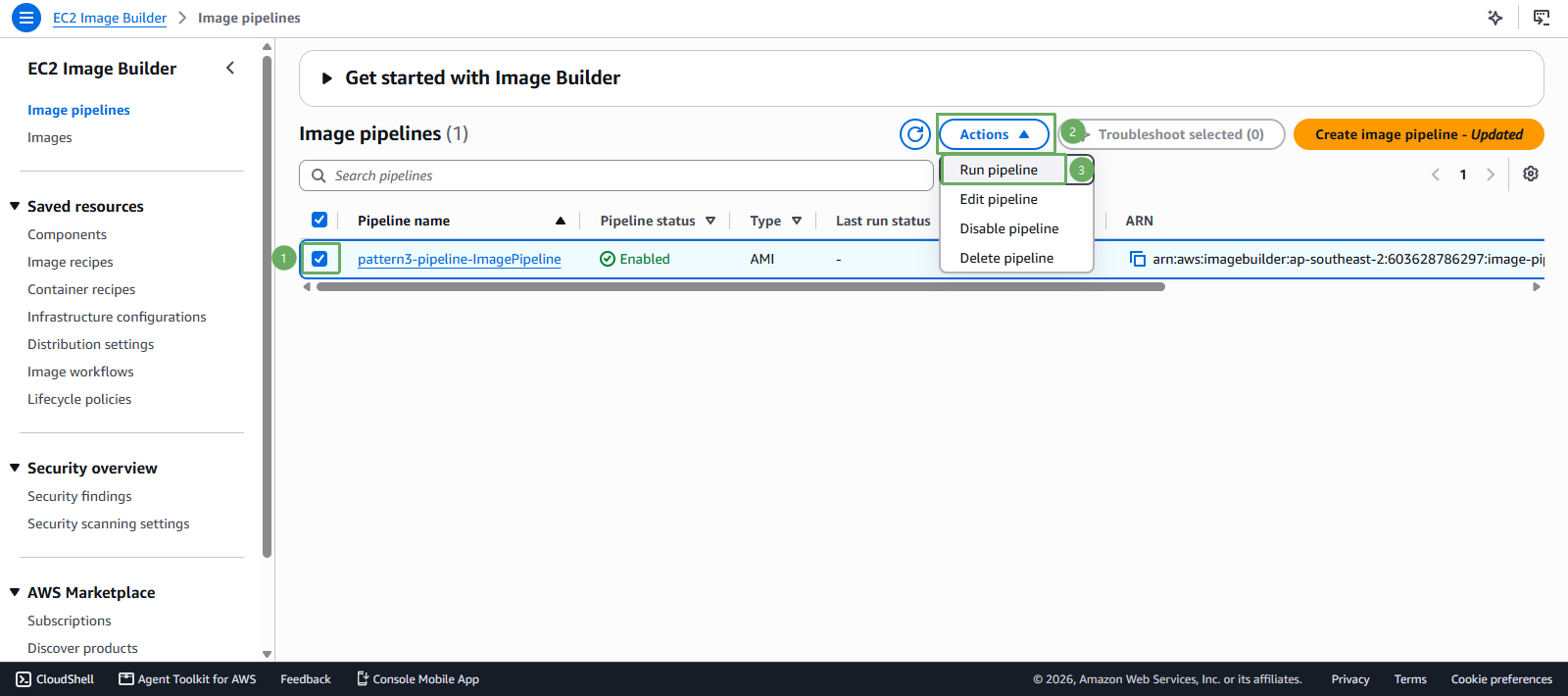
Task: Click the Search pipelines input field
Action: coord(616,175)
